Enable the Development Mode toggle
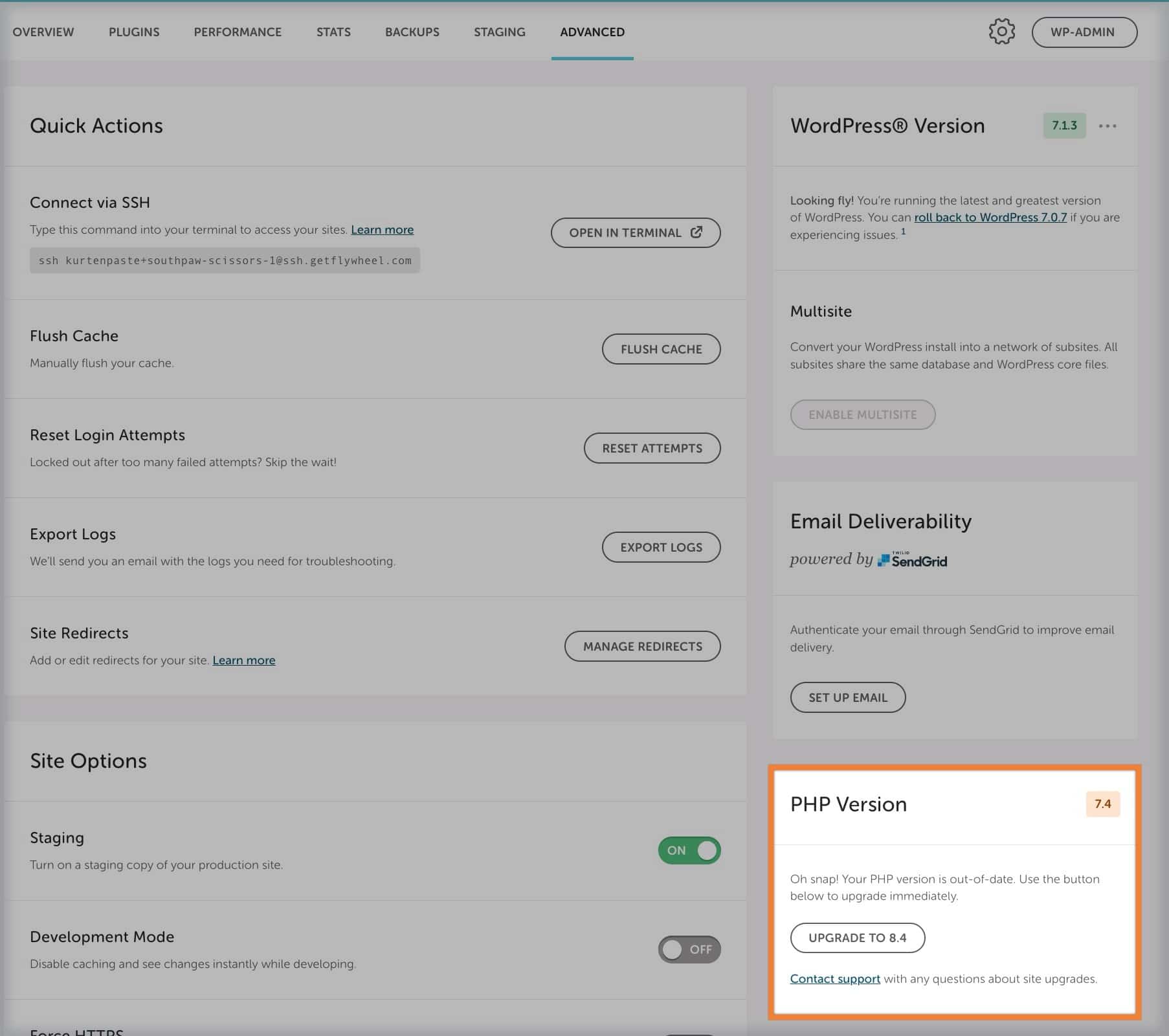1169x1036 pixels. click(689, 949)
